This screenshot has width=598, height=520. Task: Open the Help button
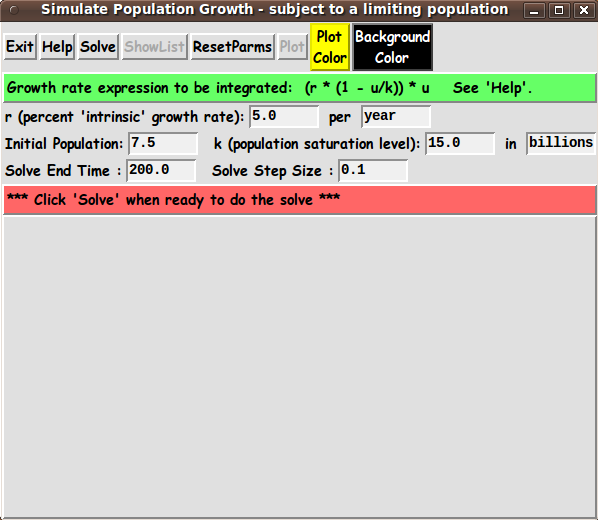(57, 47)
